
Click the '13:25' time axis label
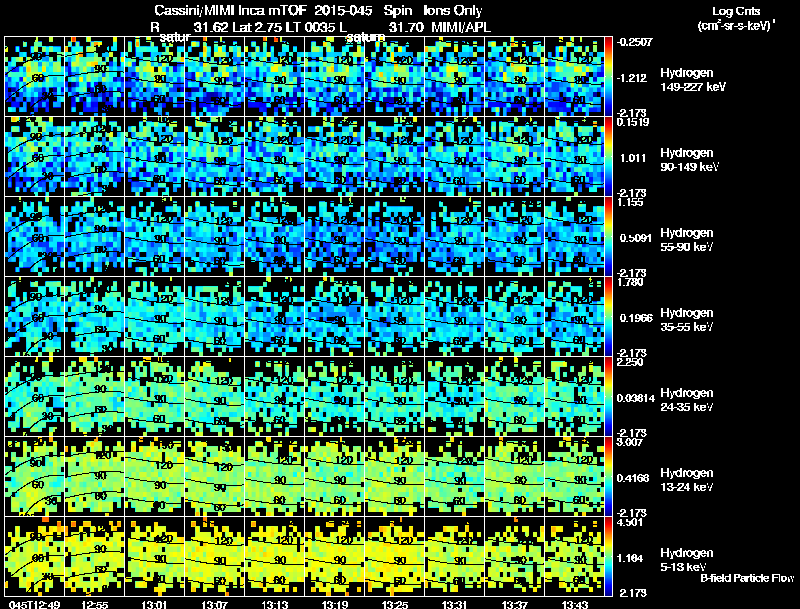(395, 605)
